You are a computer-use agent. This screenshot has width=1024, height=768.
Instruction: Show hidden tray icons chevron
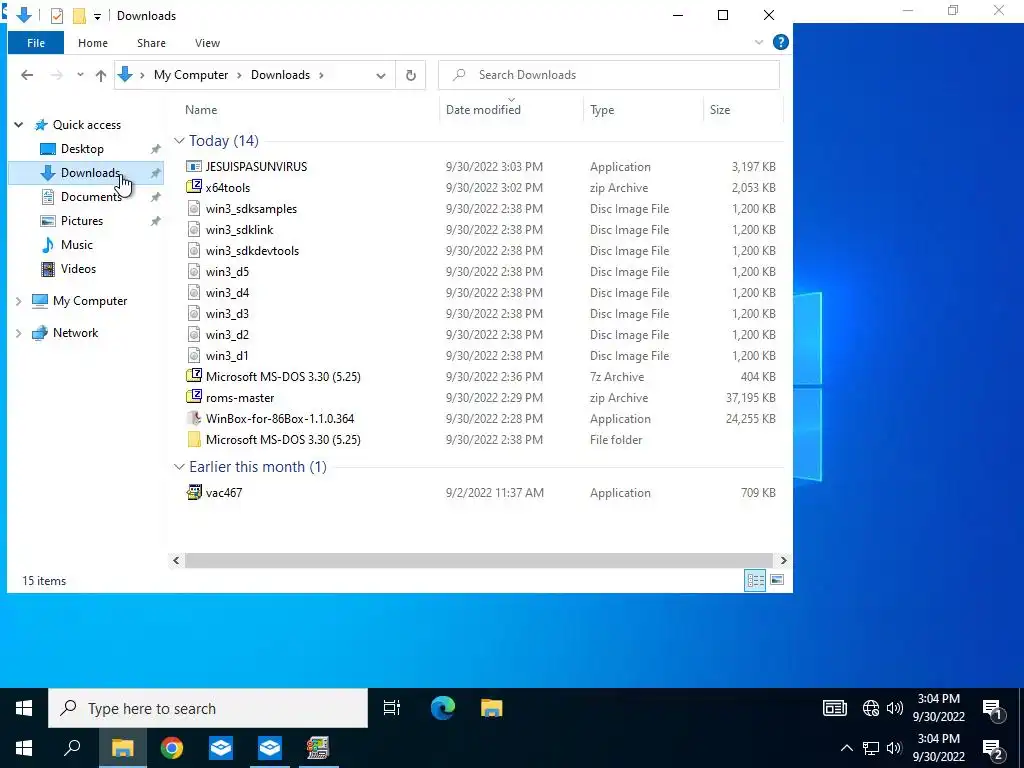[846, 748]
